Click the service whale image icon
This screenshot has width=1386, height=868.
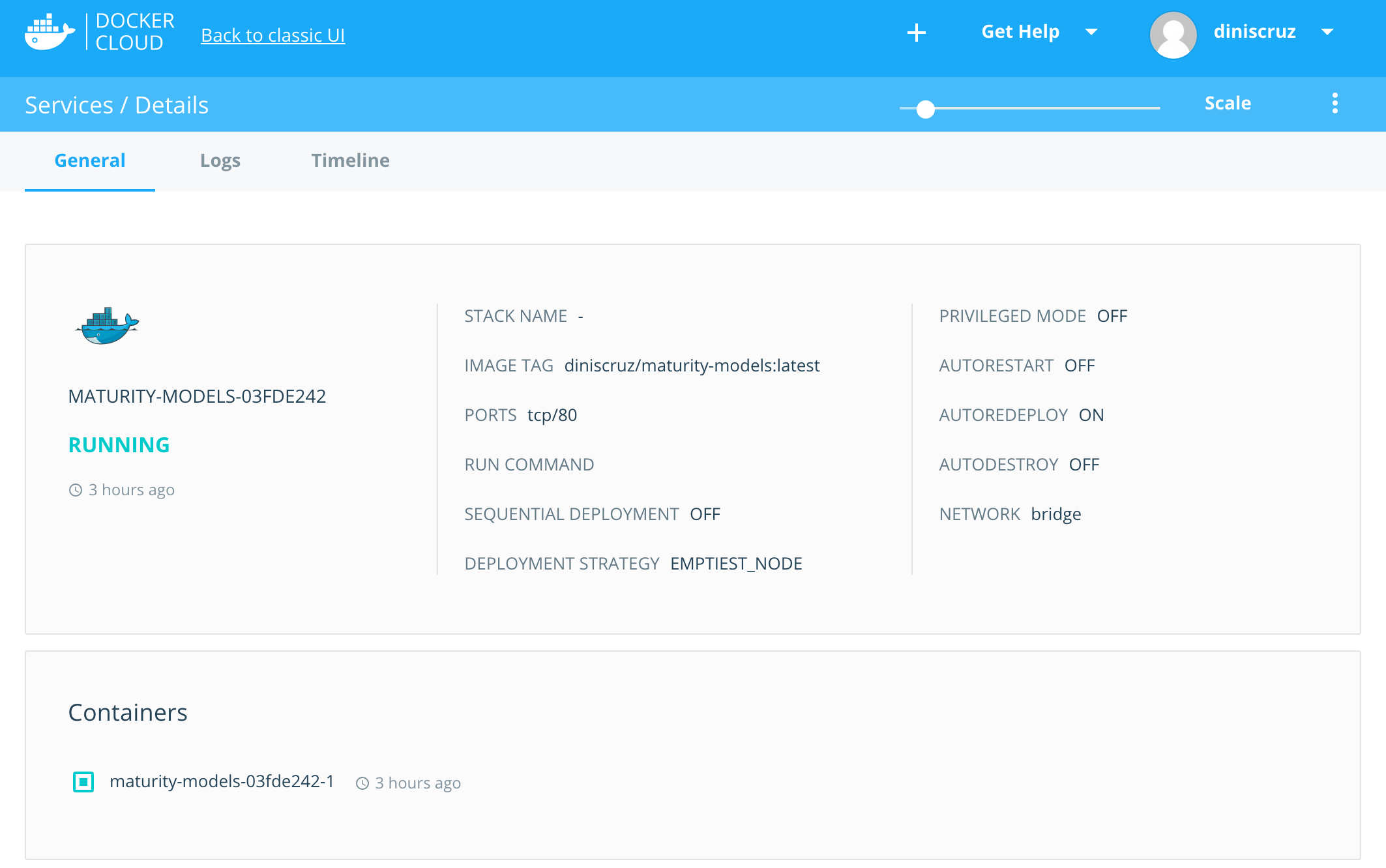click(x=107, y=325)
